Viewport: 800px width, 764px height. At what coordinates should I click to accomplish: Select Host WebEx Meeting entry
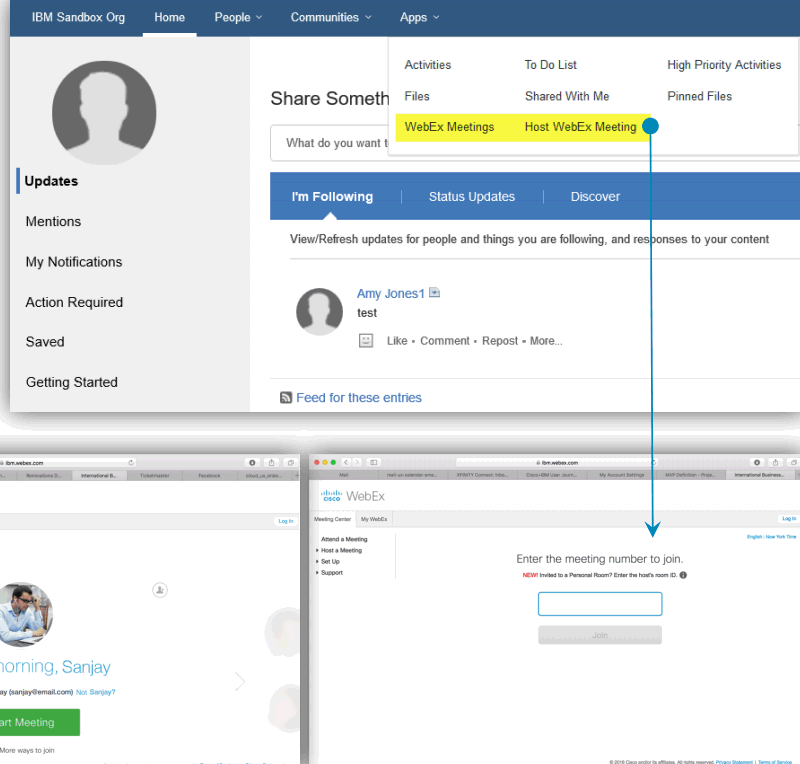(x=581, y=127)
